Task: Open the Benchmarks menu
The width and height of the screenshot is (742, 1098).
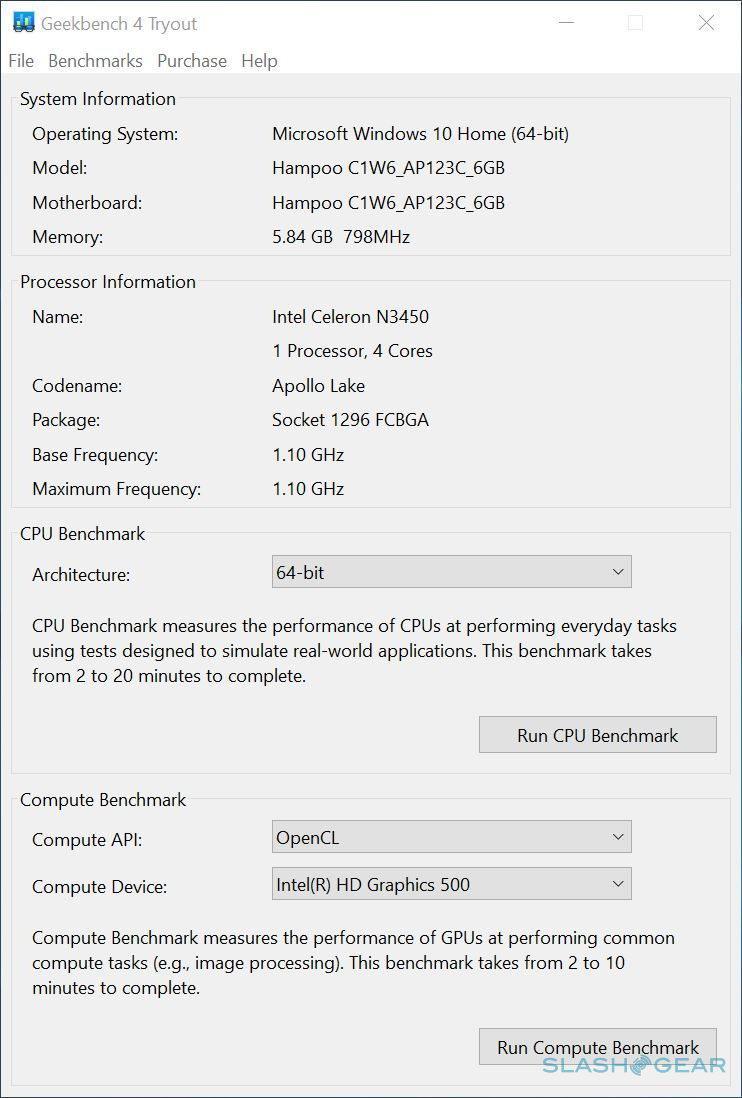Action: (x=95, y=61)
